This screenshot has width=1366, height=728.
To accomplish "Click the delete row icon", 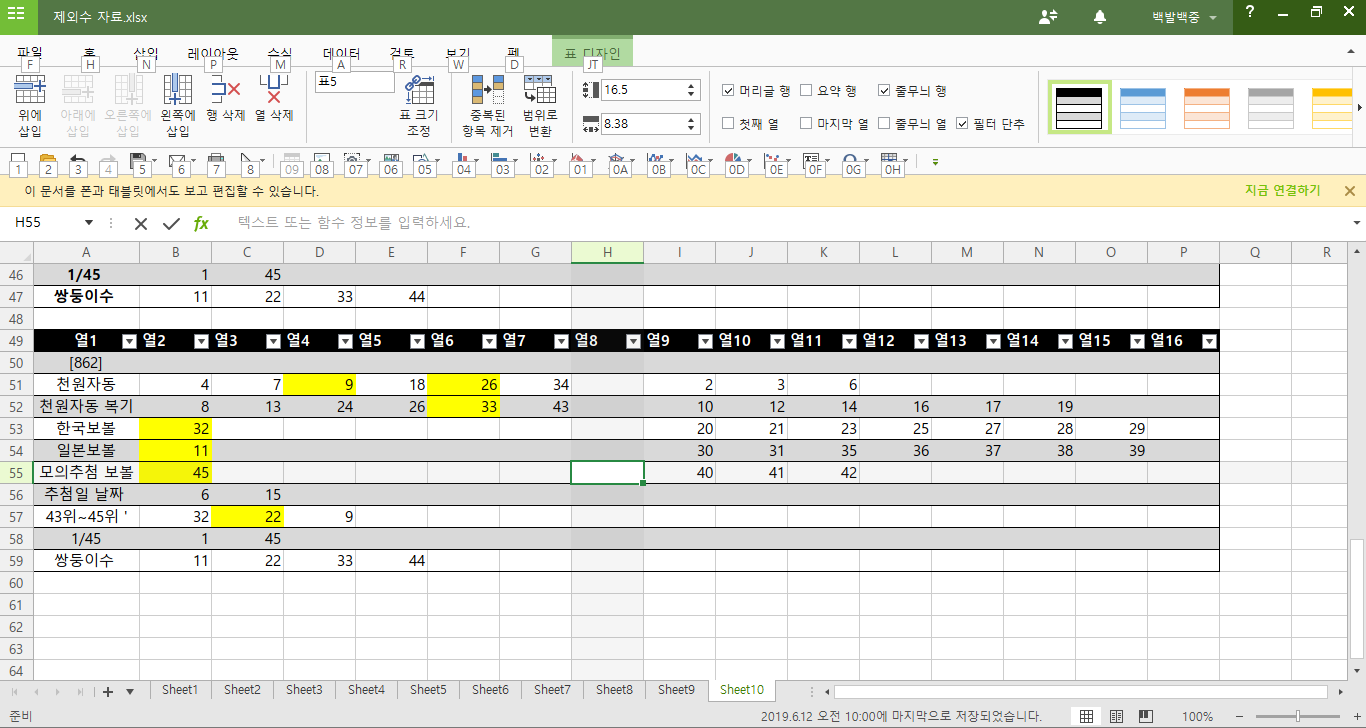I will tap(225, 102).
